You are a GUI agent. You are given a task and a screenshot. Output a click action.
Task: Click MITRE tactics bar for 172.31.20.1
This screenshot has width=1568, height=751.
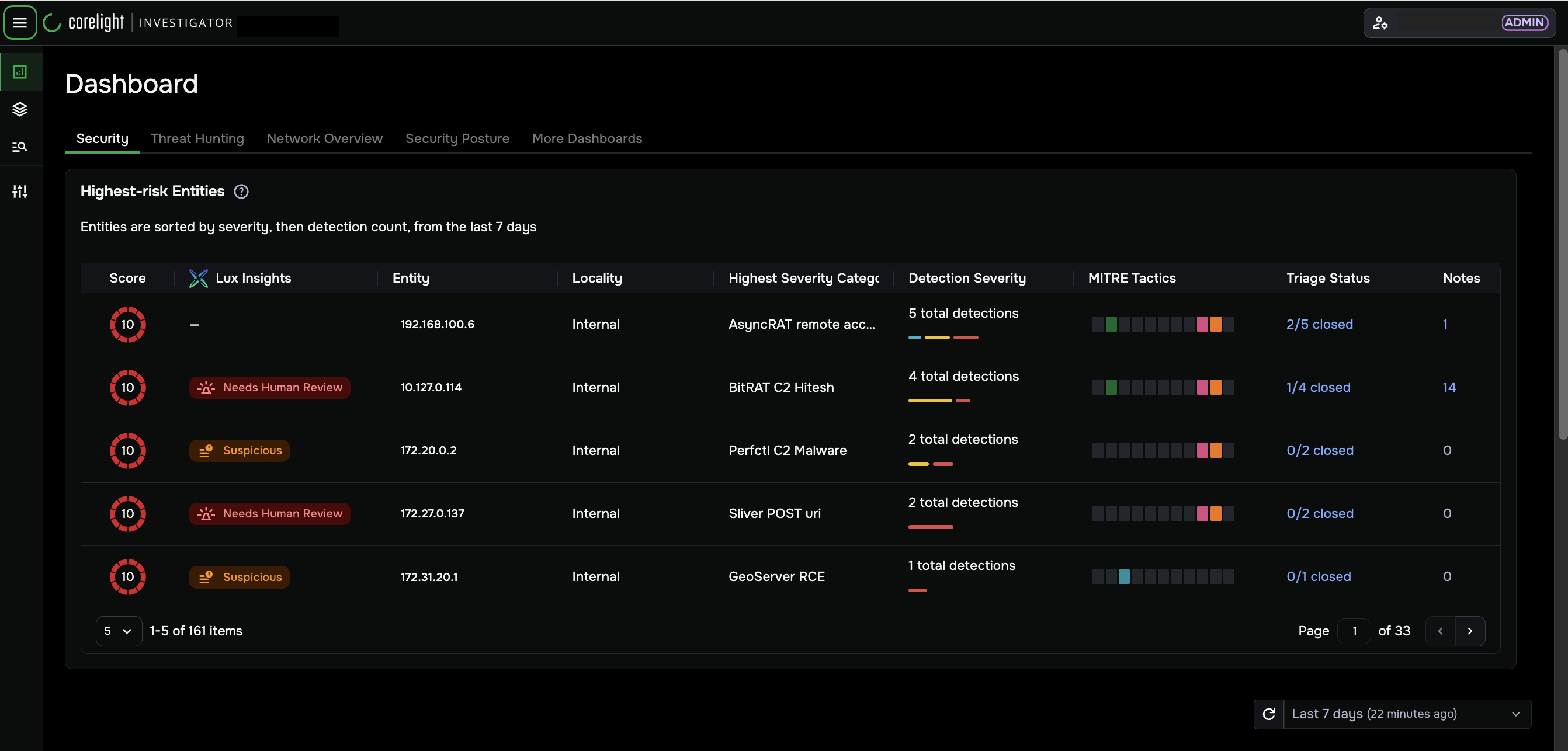tap(1163, 577)
